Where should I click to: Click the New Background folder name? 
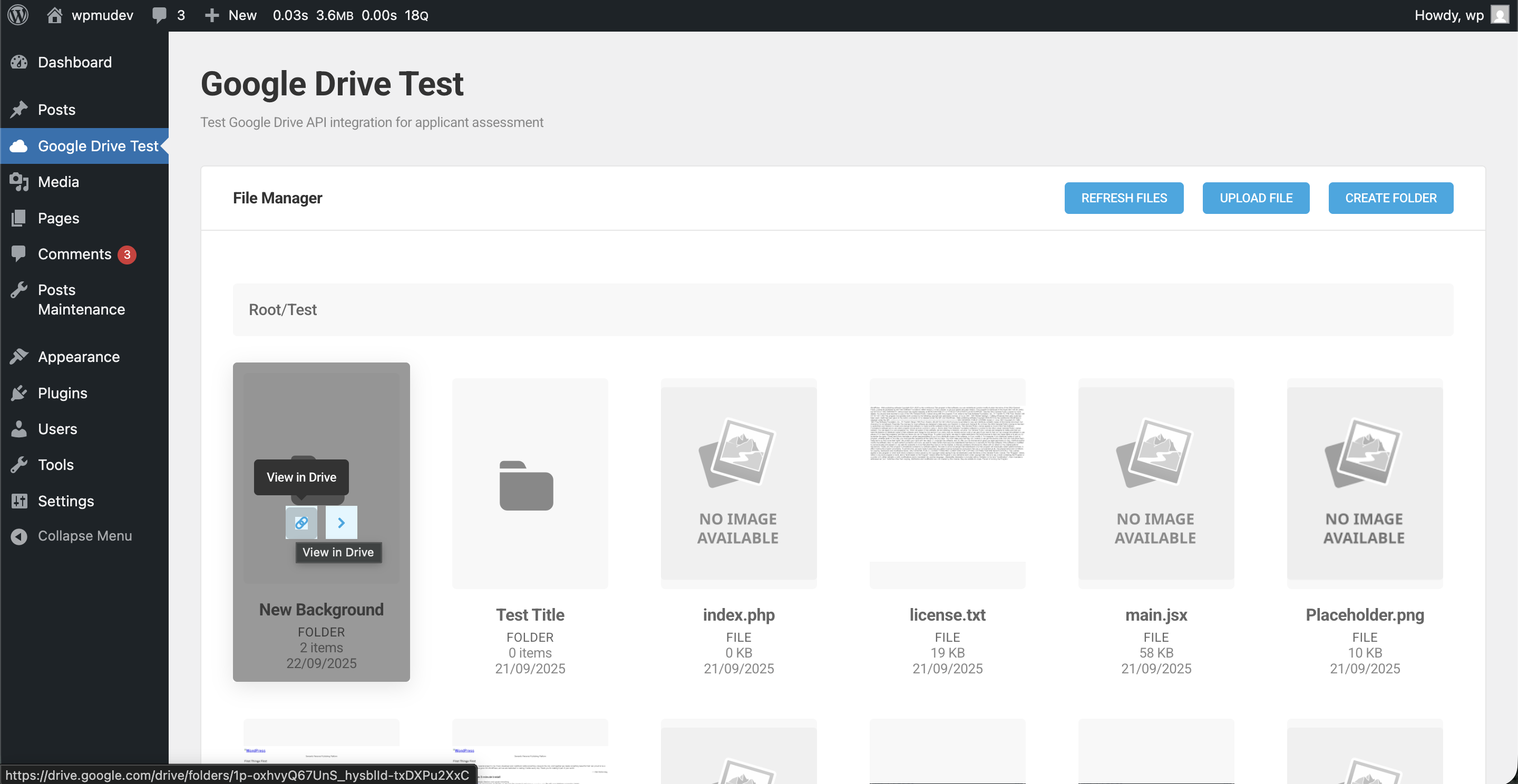point(321,610)
